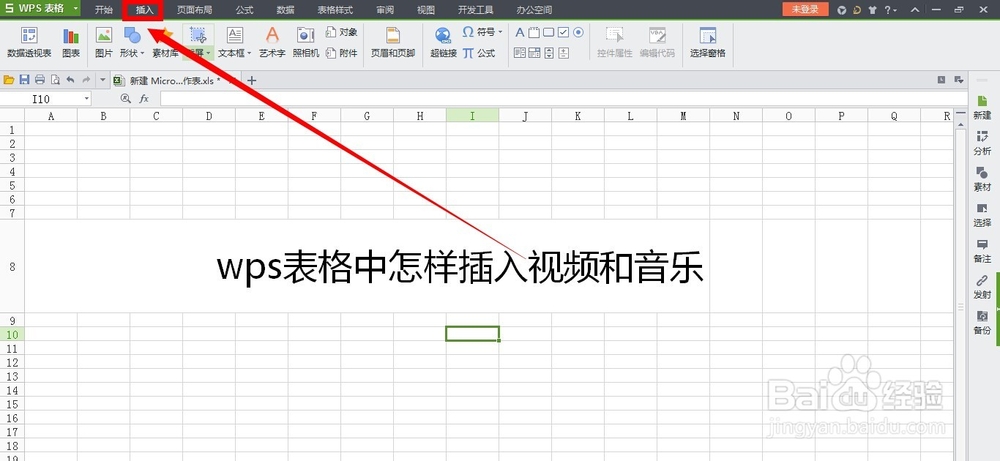Click the fx insert function icon
The height and width of the screenshot is (461, 1000).
144,99
